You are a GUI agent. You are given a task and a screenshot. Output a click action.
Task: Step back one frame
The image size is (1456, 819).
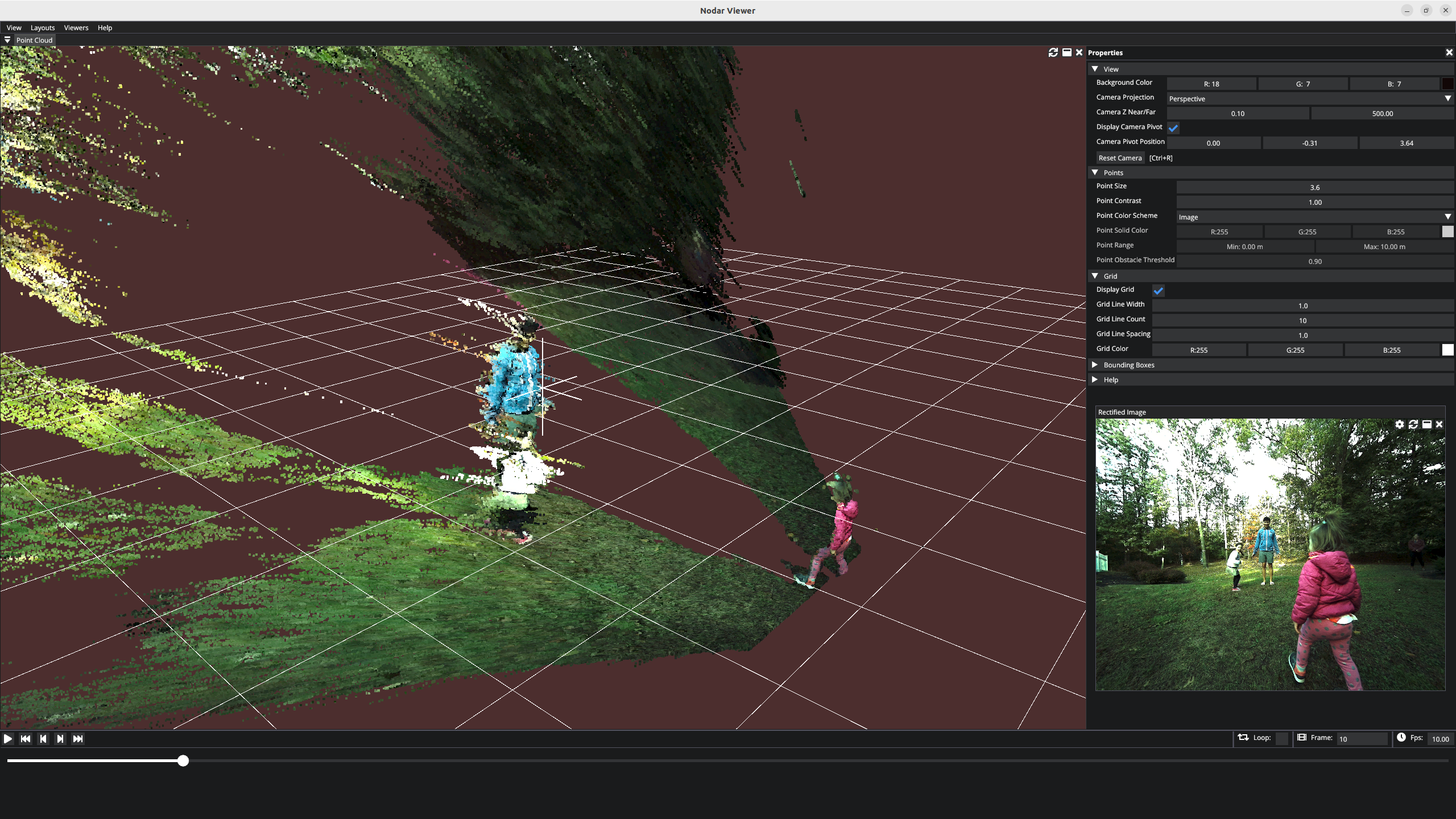click(43, 738)
